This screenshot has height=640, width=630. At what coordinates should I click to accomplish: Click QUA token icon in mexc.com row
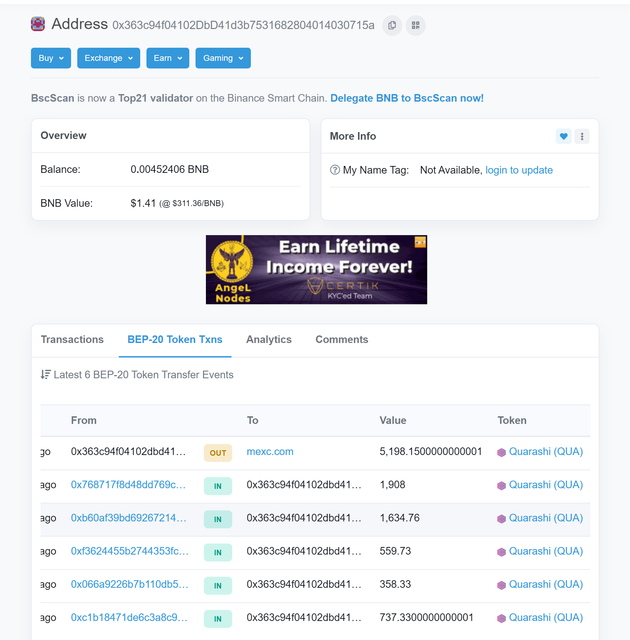point(501,452)
